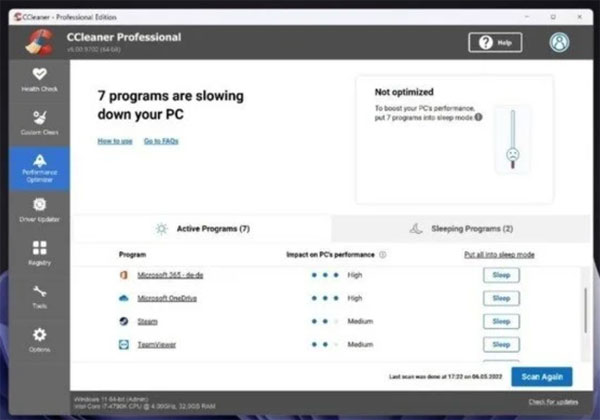Viewport: 600px width, 420px height.
Task: Open the Go to FAQs link
Action: click(161, 141)
